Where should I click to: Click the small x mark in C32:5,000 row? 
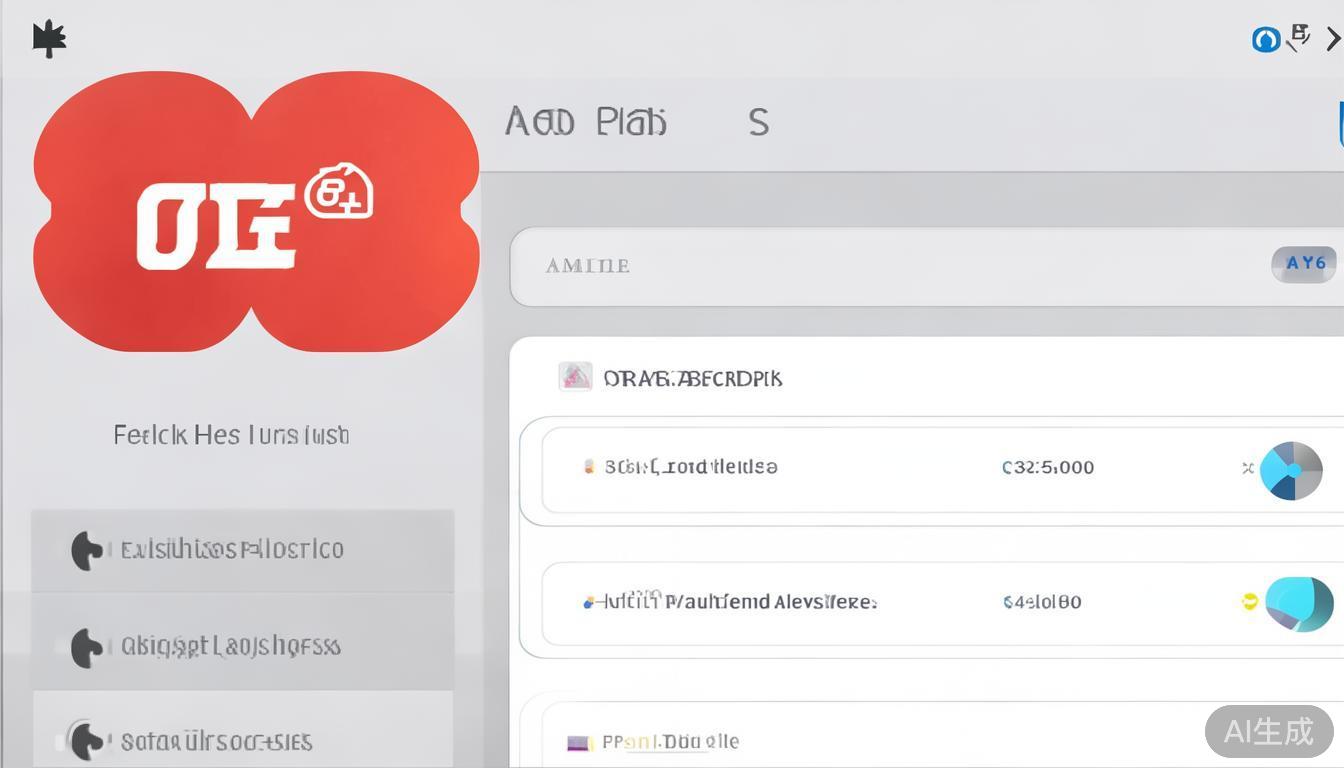point(1247,467)
